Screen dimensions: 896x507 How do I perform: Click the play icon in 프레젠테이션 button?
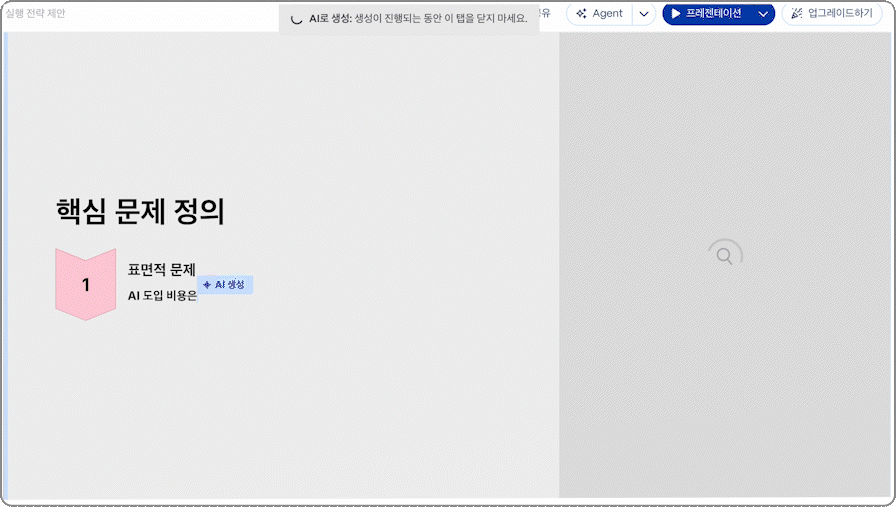click(x=676, y=14)
